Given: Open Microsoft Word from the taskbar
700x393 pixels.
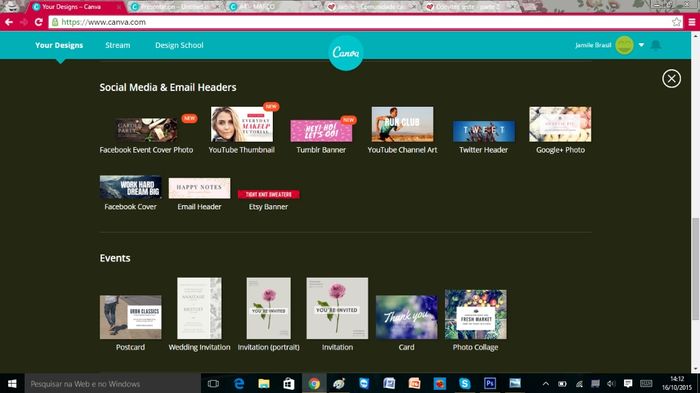Looking at the screenshot, I should [389, 384].
